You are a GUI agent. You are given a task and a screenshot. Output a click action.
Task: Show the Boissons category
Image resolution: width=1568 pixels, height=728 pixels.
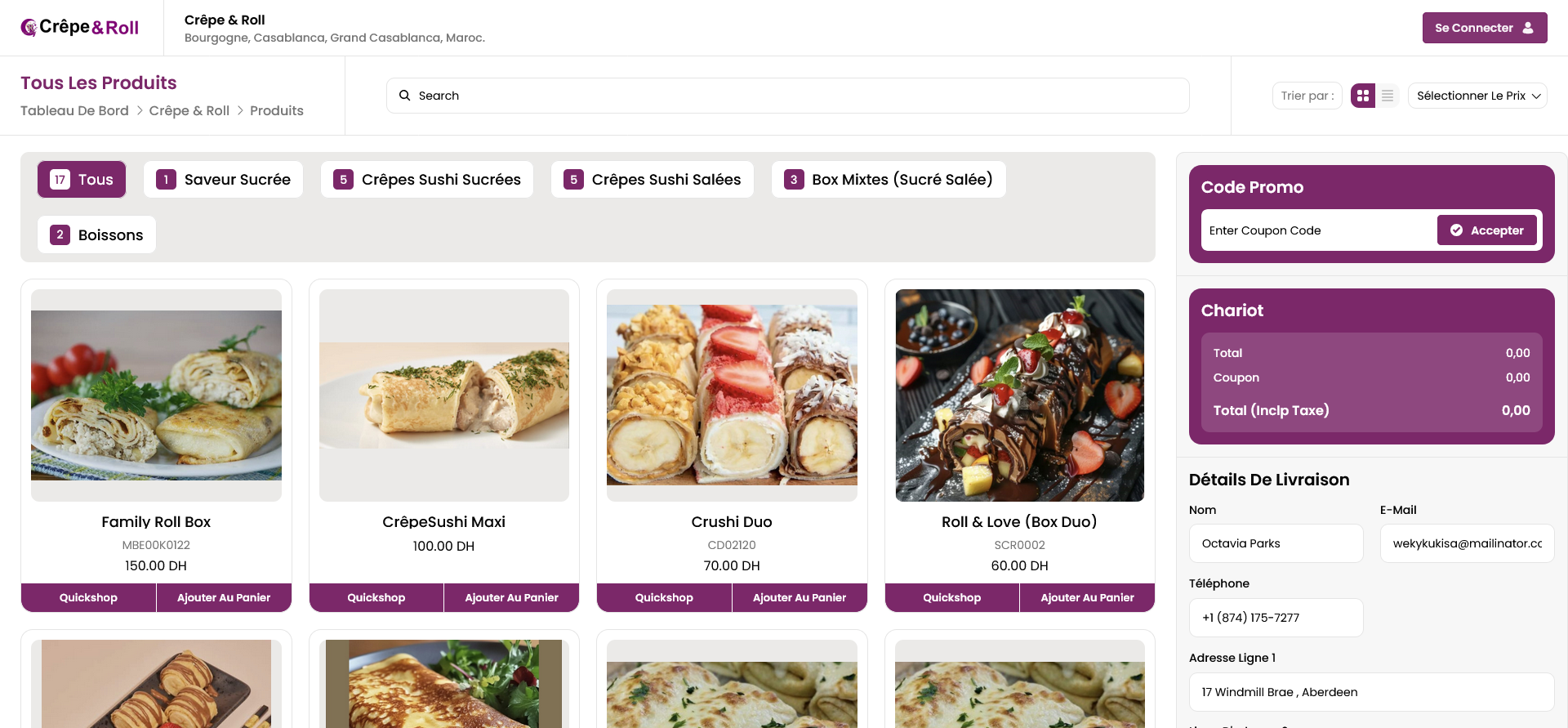[96, 235]
